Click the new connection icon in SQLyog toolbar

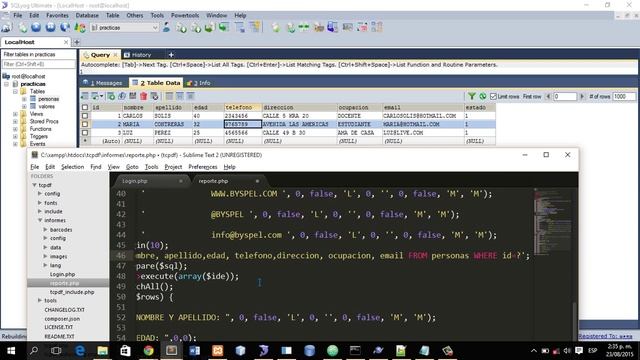click(x=7, y=27)
